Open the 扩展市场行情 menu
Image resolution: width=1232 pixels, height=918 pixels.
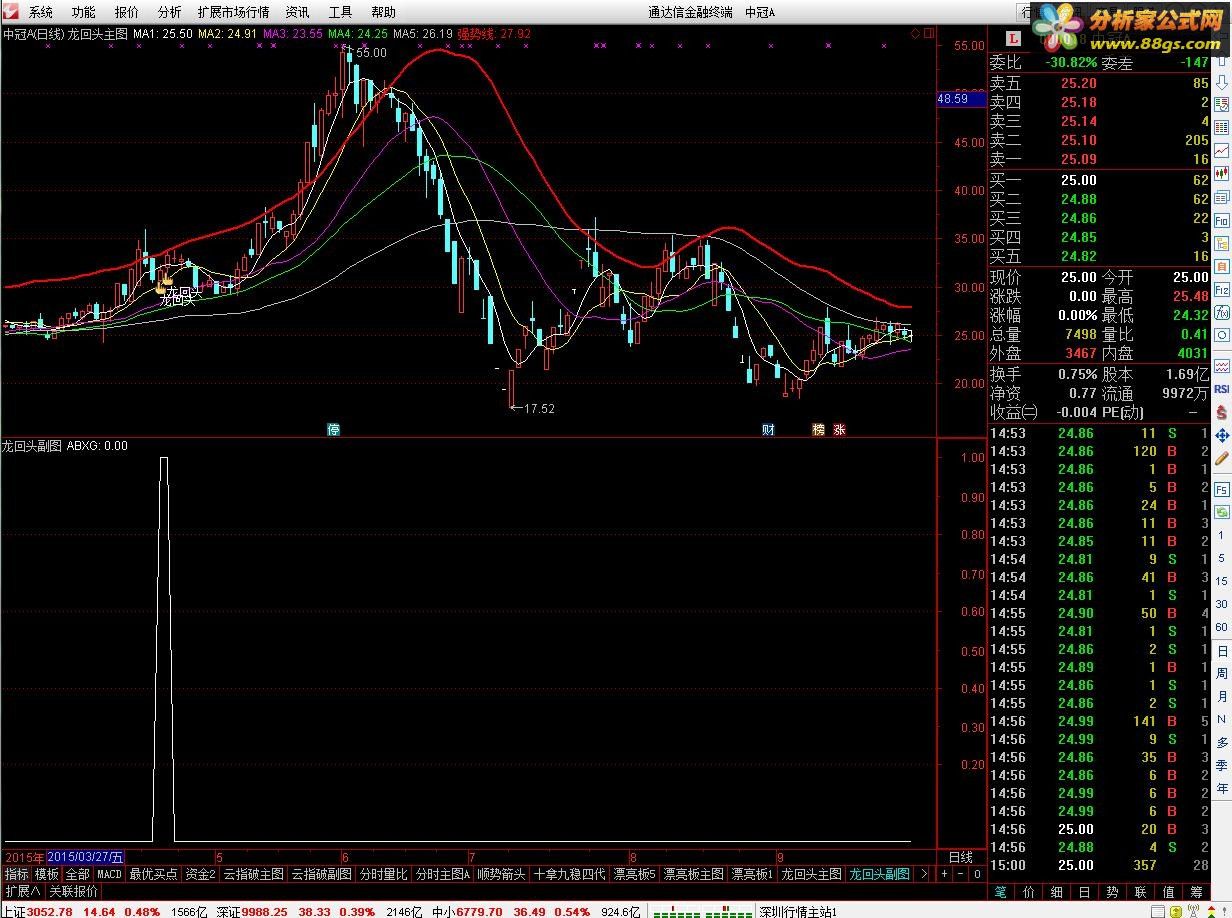233,12
